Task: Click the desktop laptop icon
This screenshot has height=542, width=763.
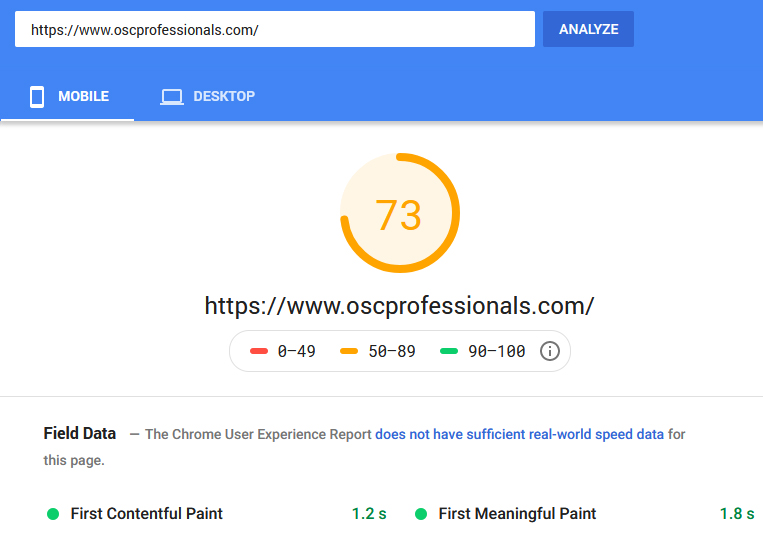Action: (172, 97)
